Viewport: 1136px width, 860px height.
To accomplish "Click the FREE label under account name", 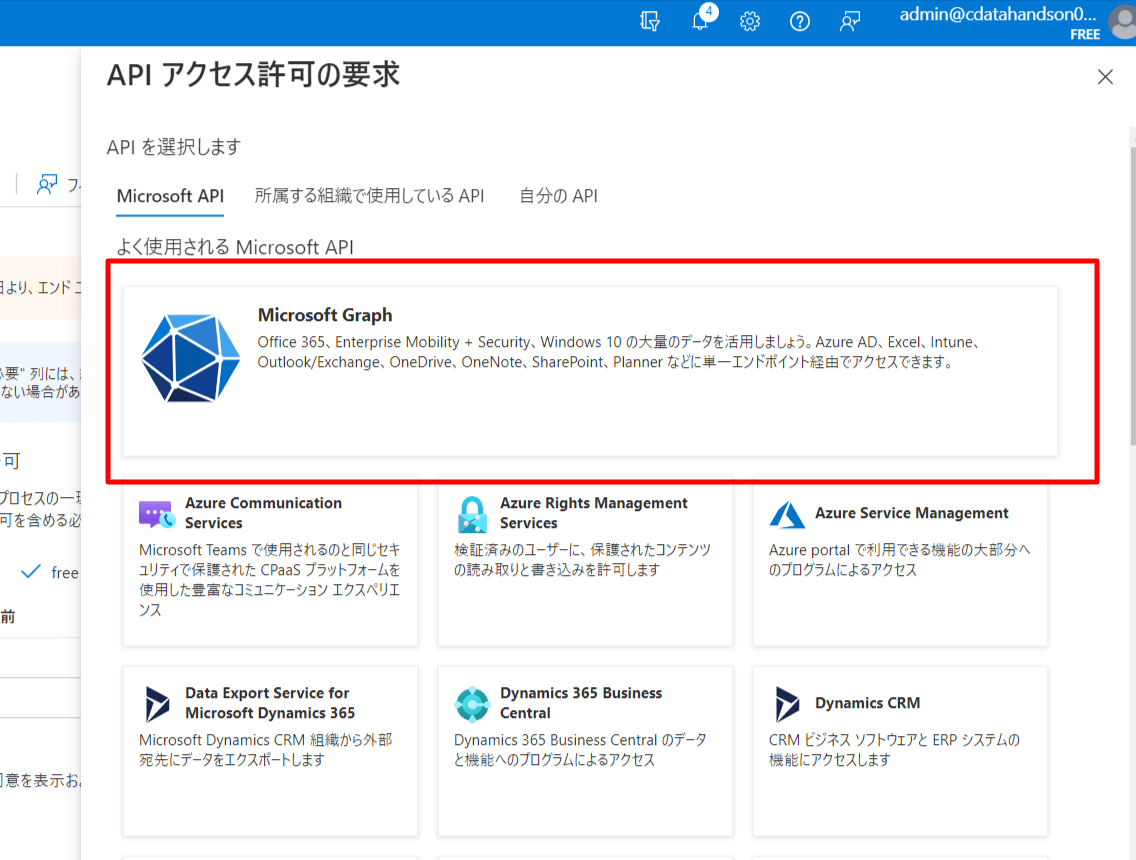I will click(x=1085, y=34).
